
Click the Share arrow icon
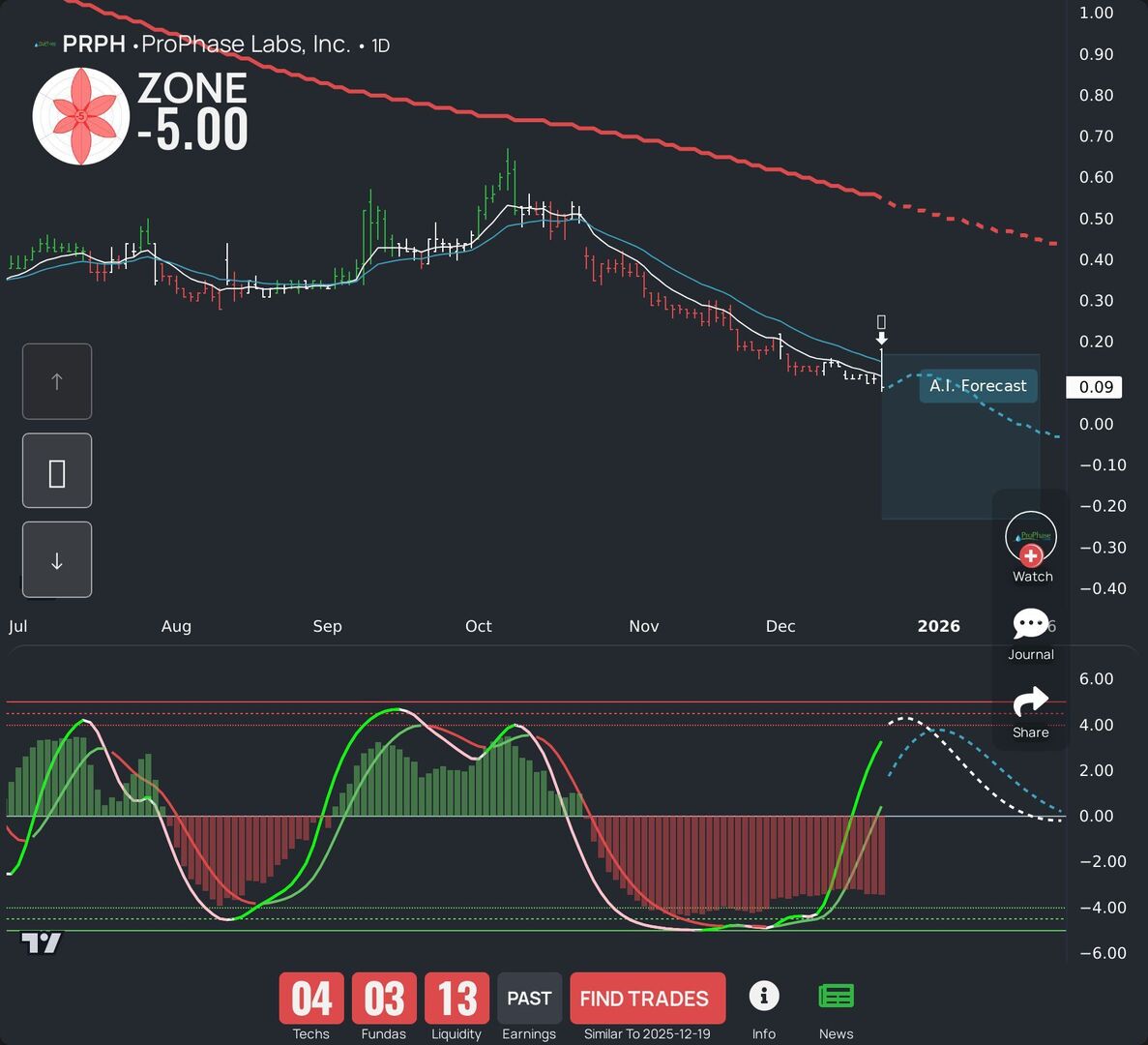[x=1031, y=702]
